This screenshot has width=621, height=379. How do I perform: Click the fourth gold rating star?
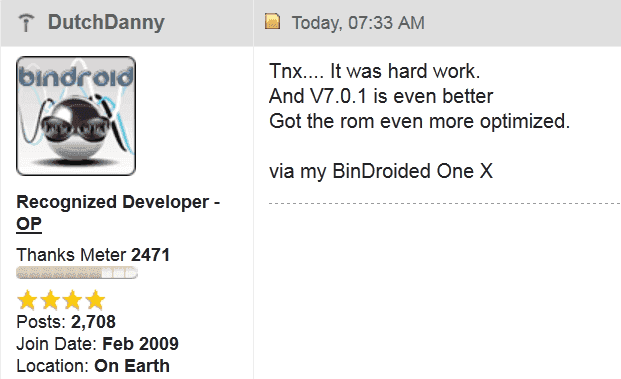pos(95,300)
